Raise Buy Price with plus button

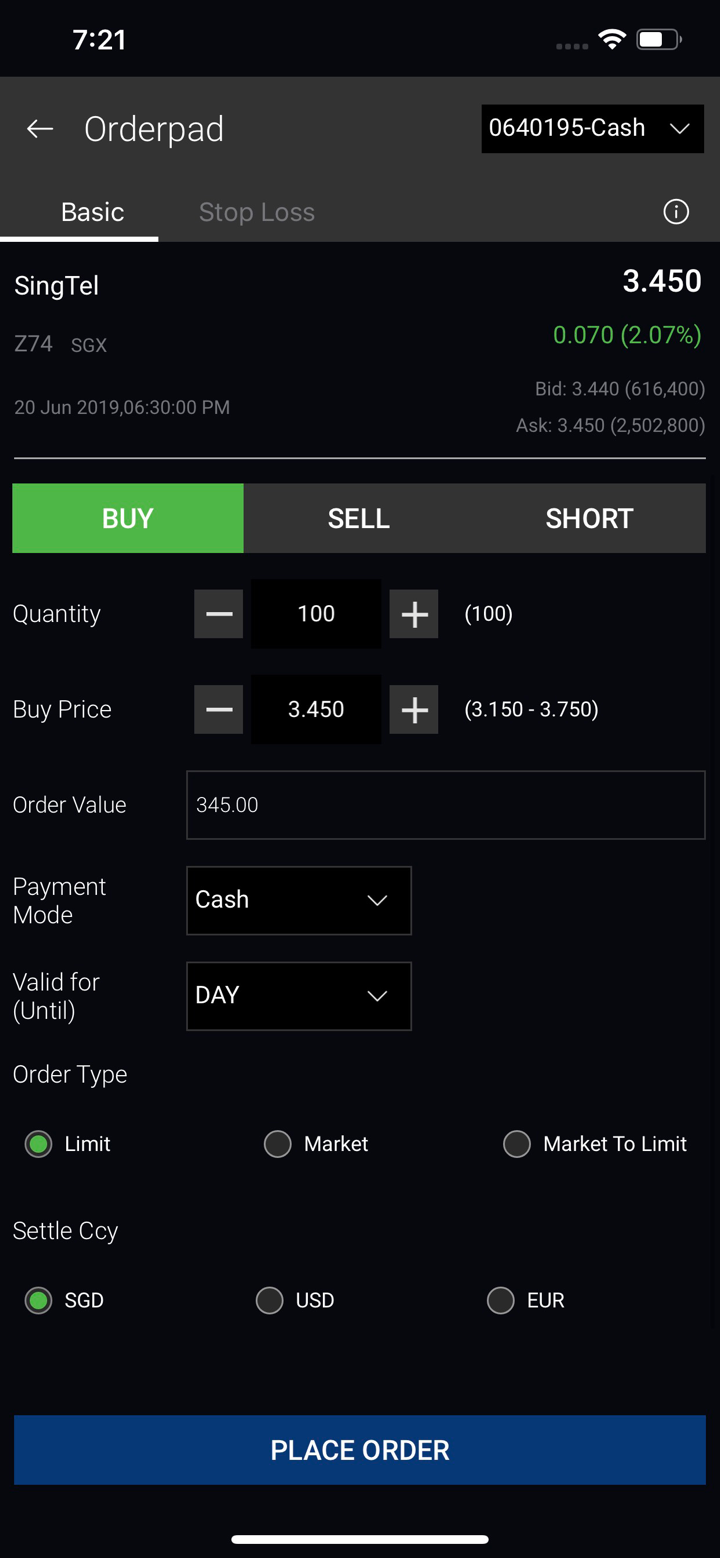click(414, 710)
